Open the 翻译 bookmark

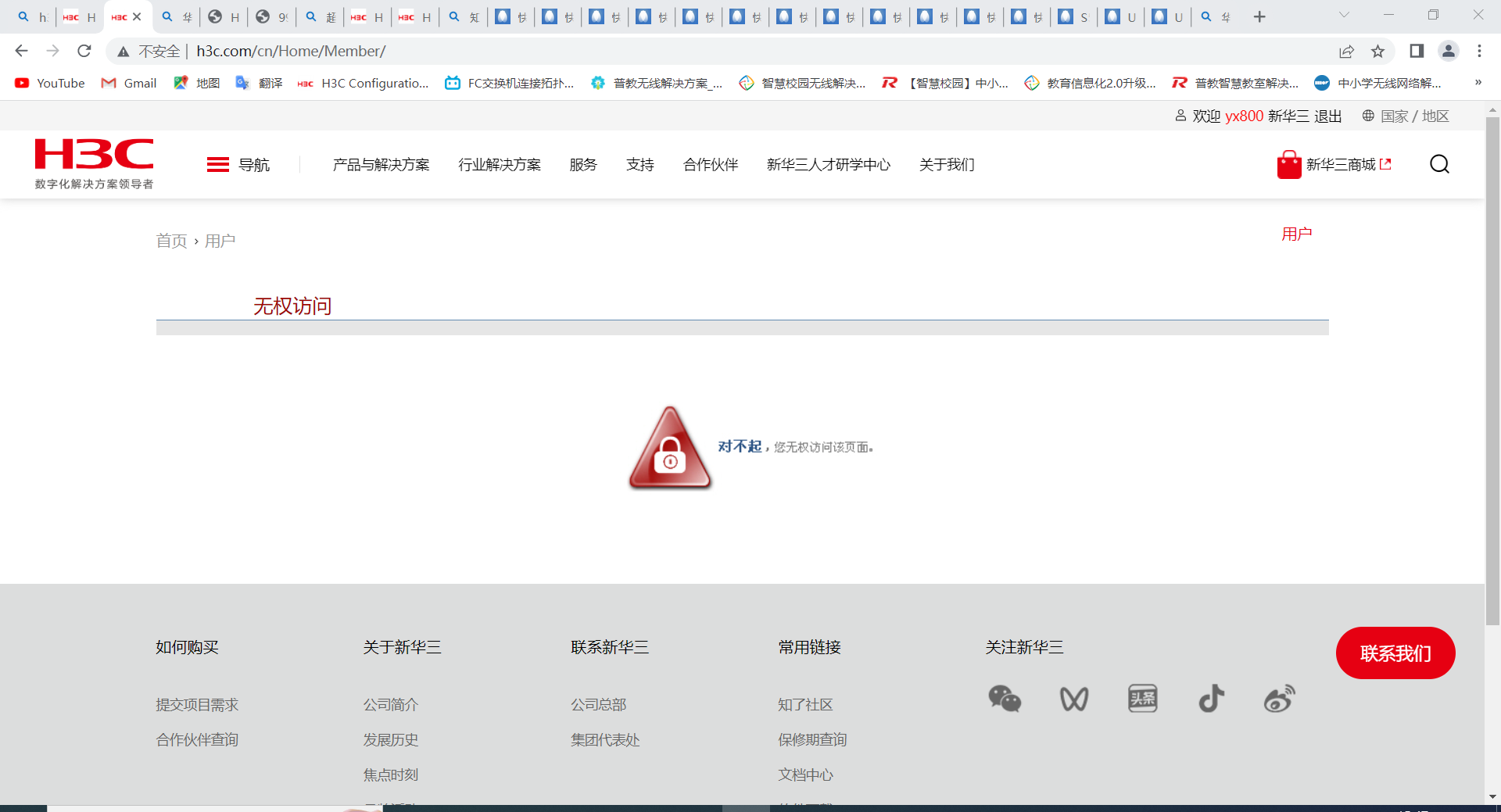pos(260,83)
